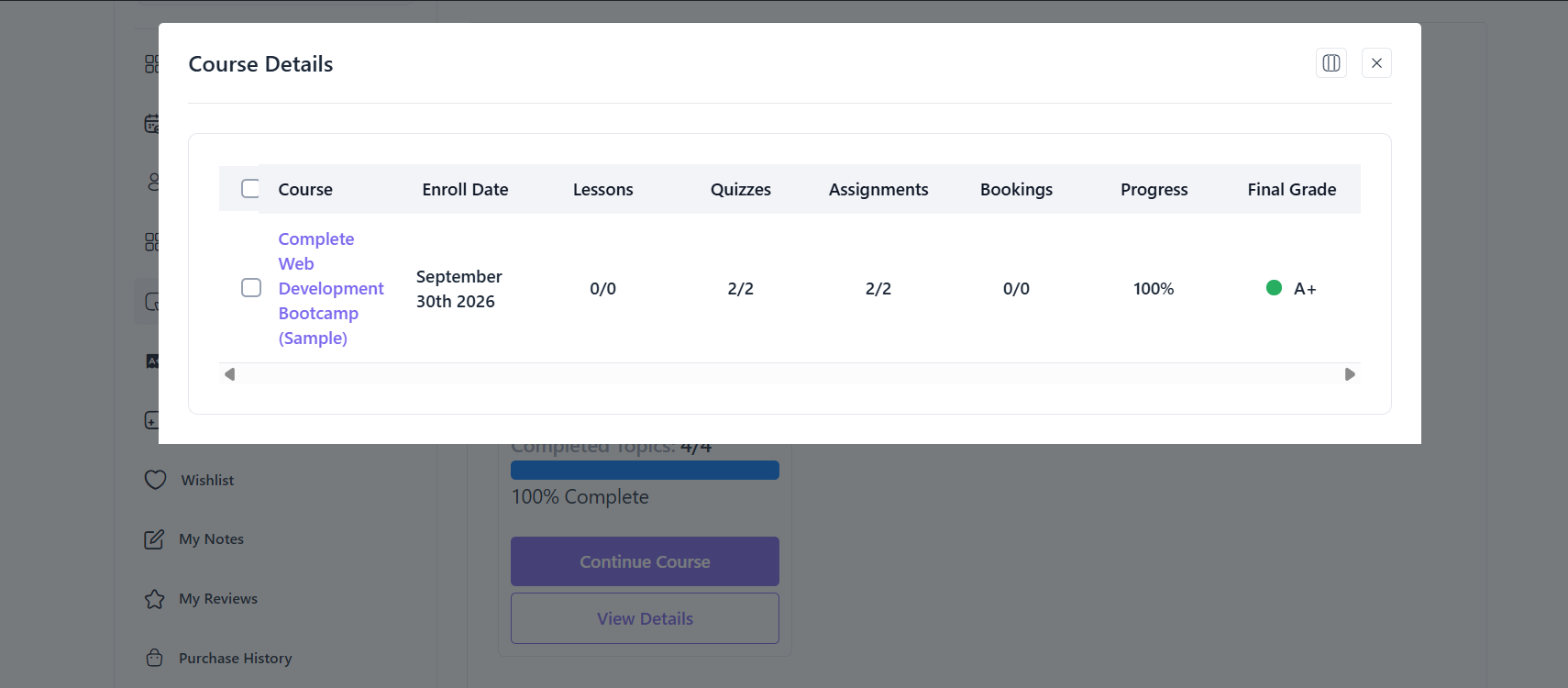Click the Quizzes column header
1568x688 pixels.
740,189
